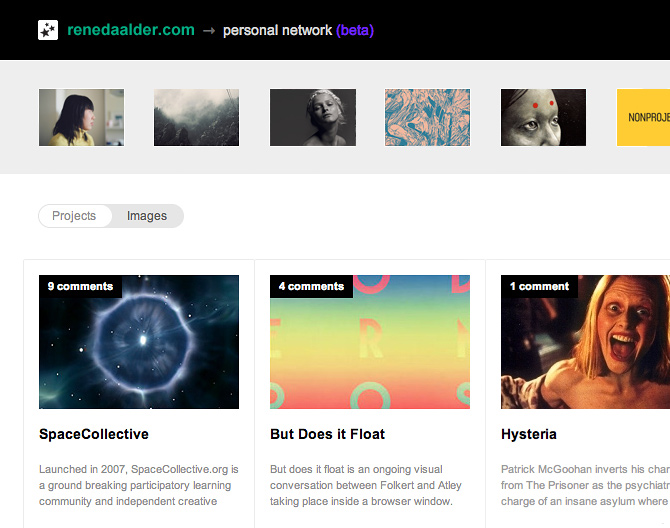This screenshot has width=670, height=528.
Task: Click the stars logo icon in header
Action: point(48,30)
